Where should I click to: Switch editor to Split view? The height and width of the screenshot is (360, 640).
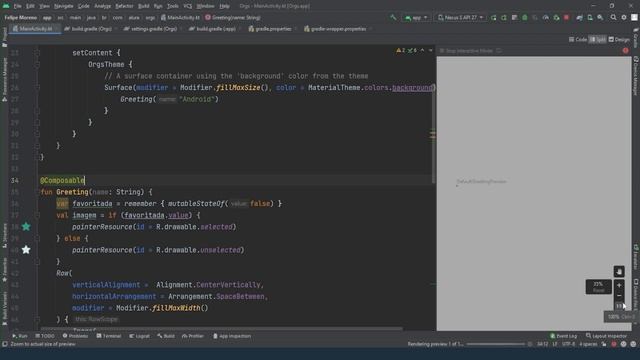598,40
